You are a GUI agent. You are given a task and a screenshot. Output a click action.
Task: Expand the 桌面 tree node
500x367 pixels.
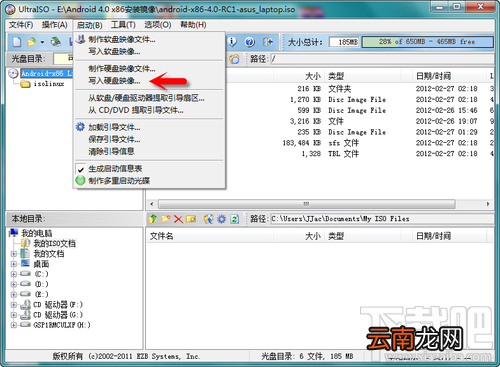14,264
